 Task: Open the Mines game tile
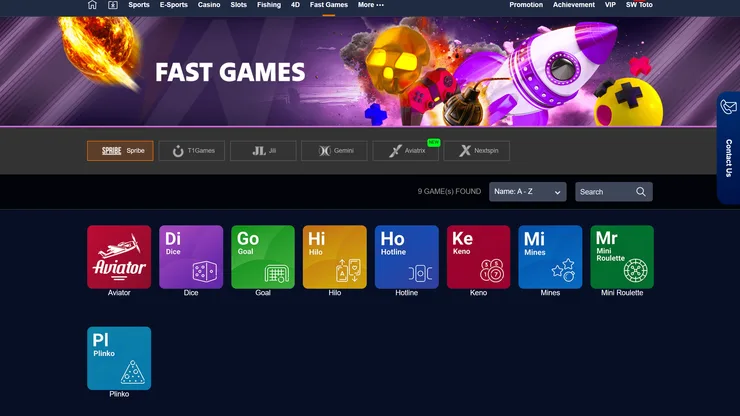tap(550, 257)
